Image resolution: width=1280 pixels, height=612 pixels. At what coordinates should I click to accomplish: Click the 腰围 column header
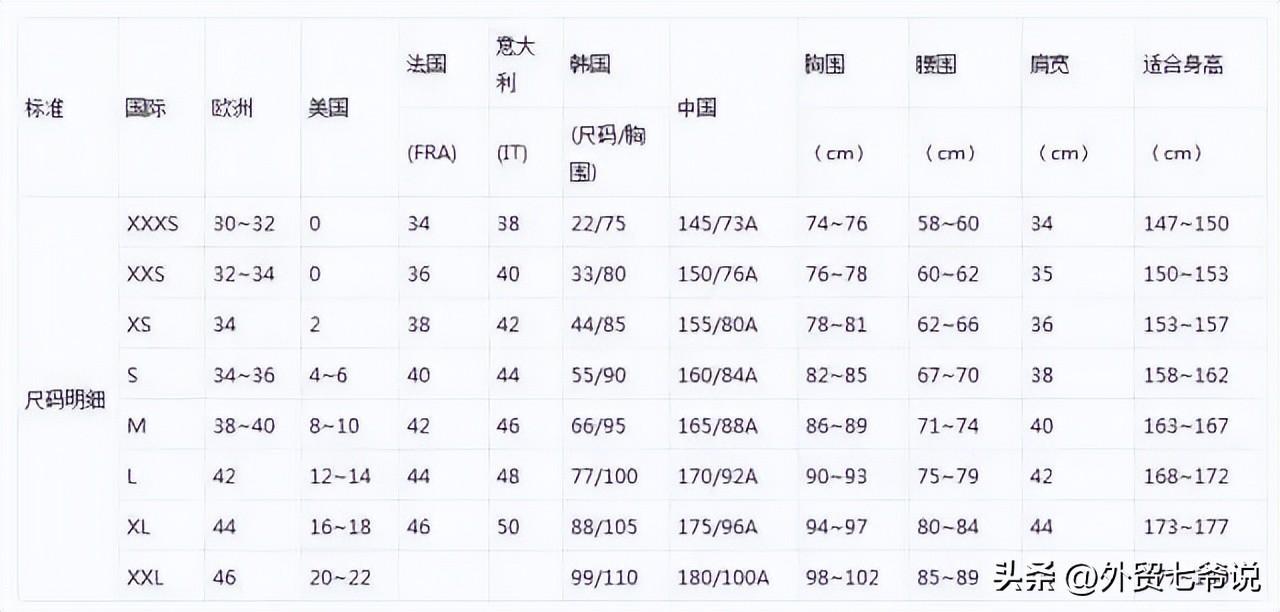(x=936, y=65)
